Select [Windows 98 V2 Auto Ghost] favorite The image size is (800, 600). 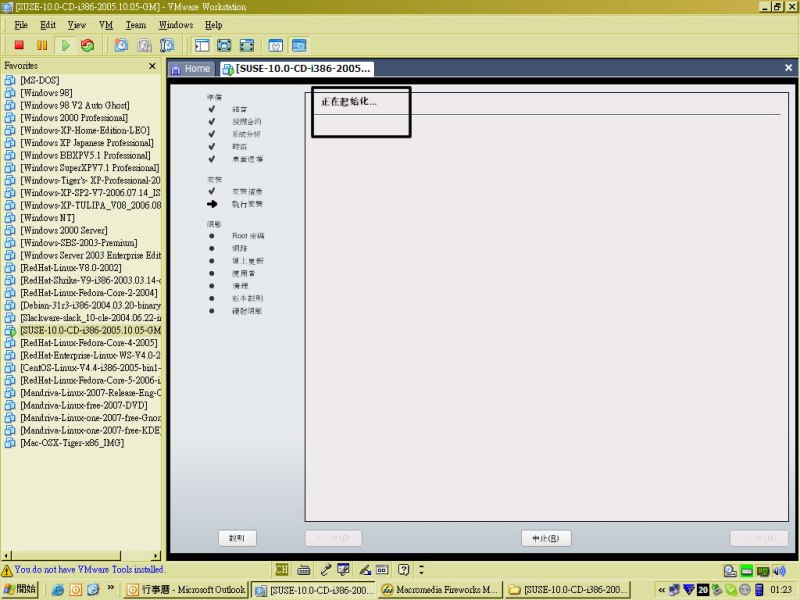[x=74, y=106]
